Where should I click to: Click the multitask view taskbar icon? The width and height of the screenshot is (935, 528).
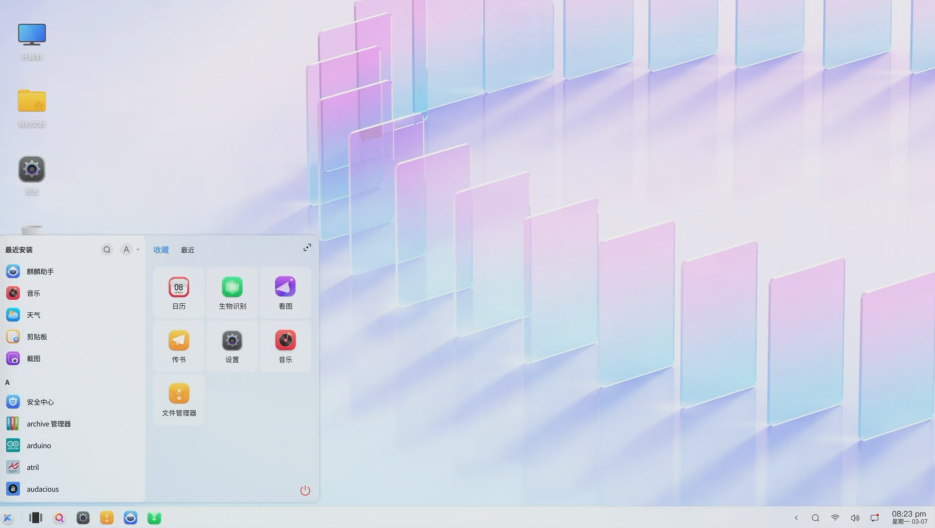pos(35,518)
